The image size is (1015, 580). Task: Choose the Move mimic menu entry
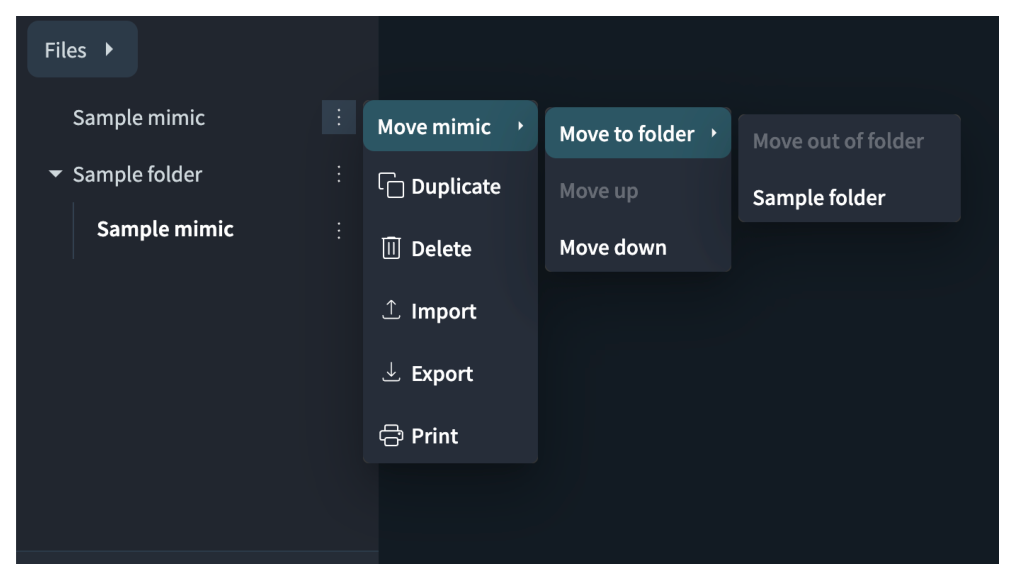pyautogui.click(x=451, y=126)
